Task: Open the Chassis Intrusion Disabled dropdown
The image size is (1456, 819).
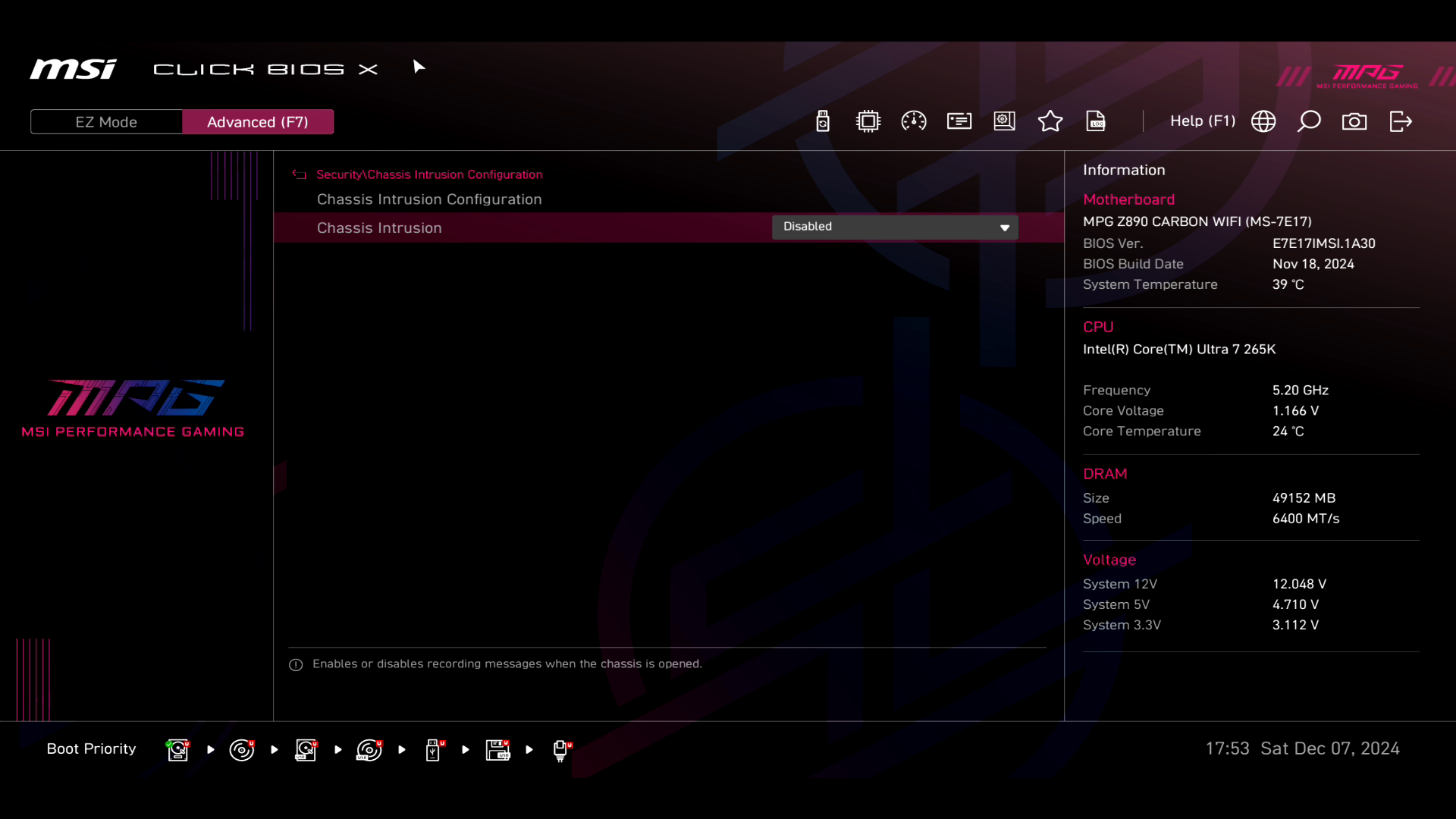Action: [894, 227]
